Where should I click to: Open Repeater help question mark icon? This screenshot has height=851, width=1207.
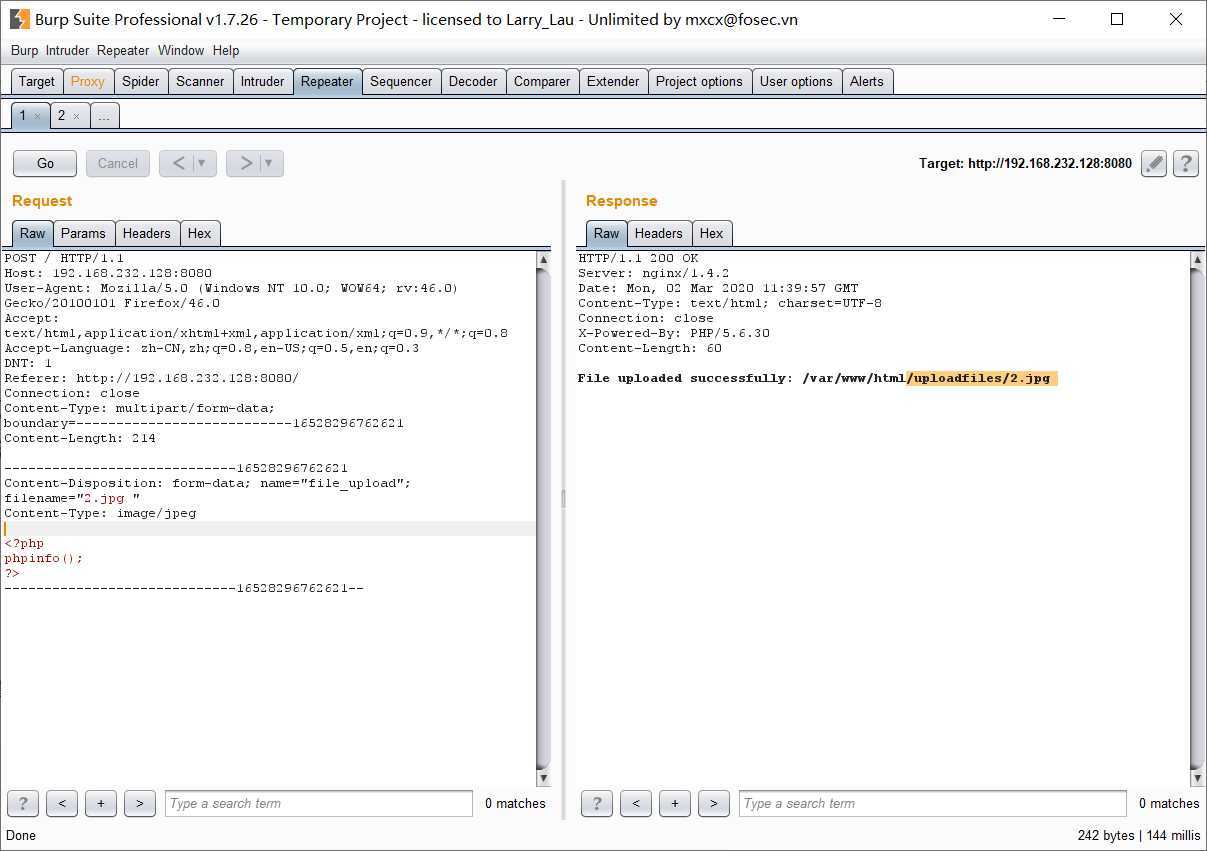[x=1186, y=163]
